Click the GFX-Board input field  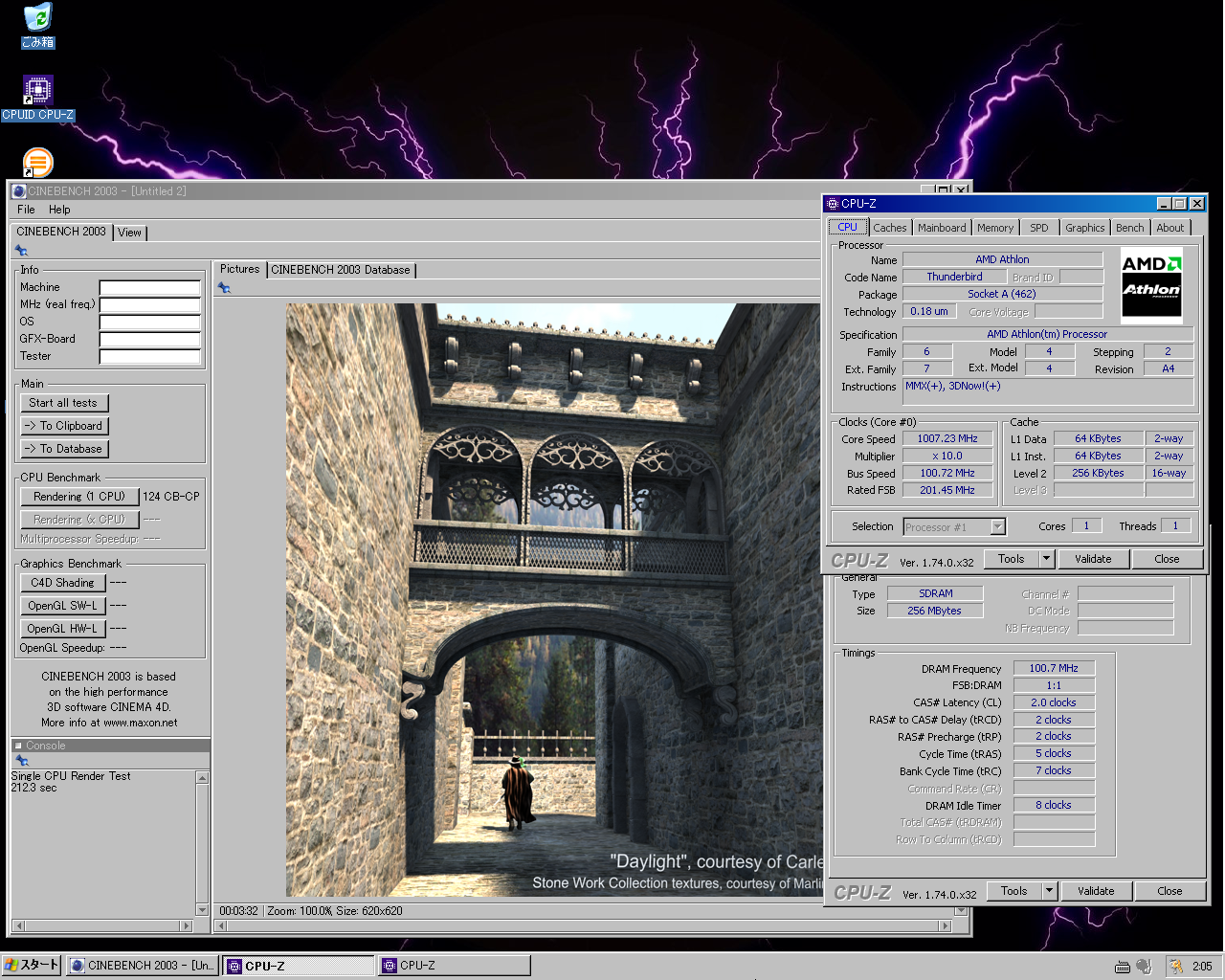[x=150, y=339]
